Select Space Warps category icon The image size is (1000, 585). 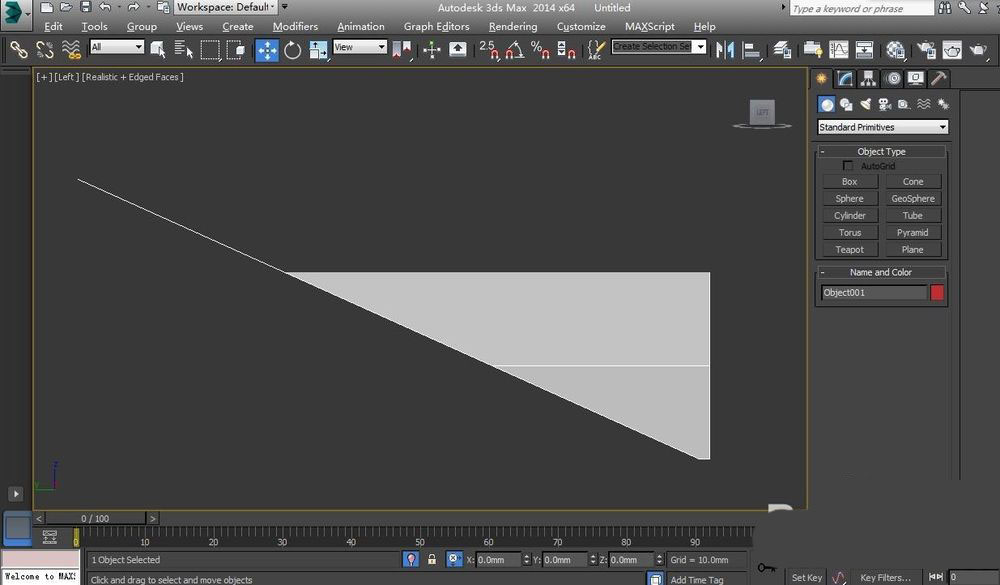tap(923, 104)
